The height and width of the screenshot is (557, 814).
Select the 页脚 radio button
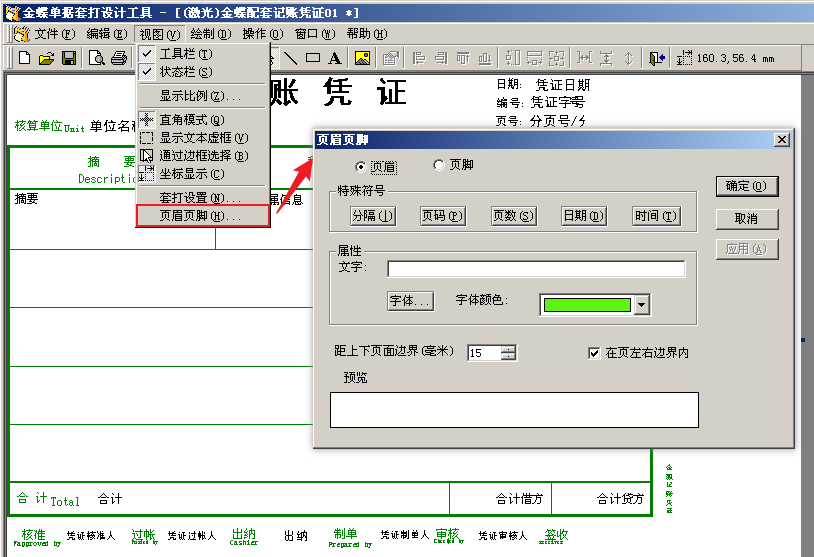click(438, 165)
